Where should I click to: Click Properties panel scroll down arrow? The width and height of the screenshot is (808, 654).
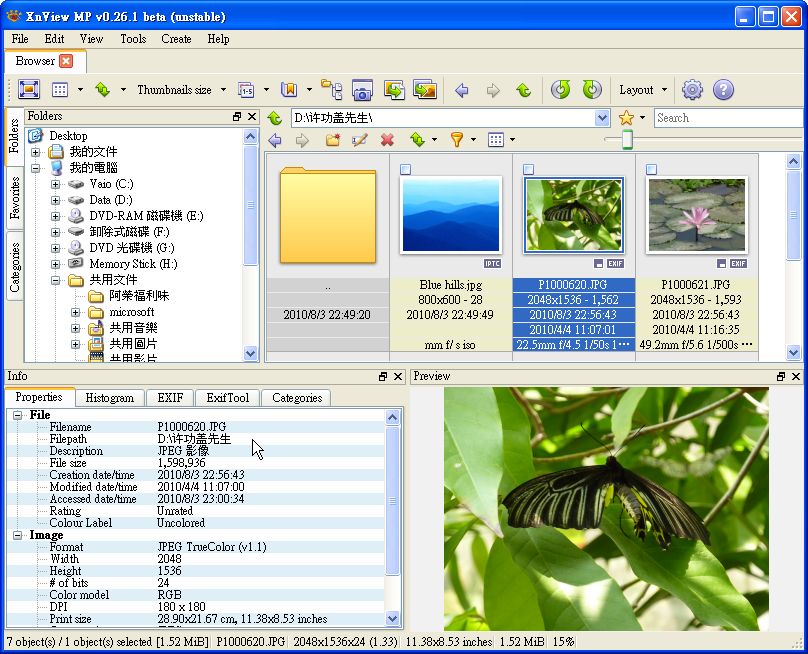coord(392,618)
